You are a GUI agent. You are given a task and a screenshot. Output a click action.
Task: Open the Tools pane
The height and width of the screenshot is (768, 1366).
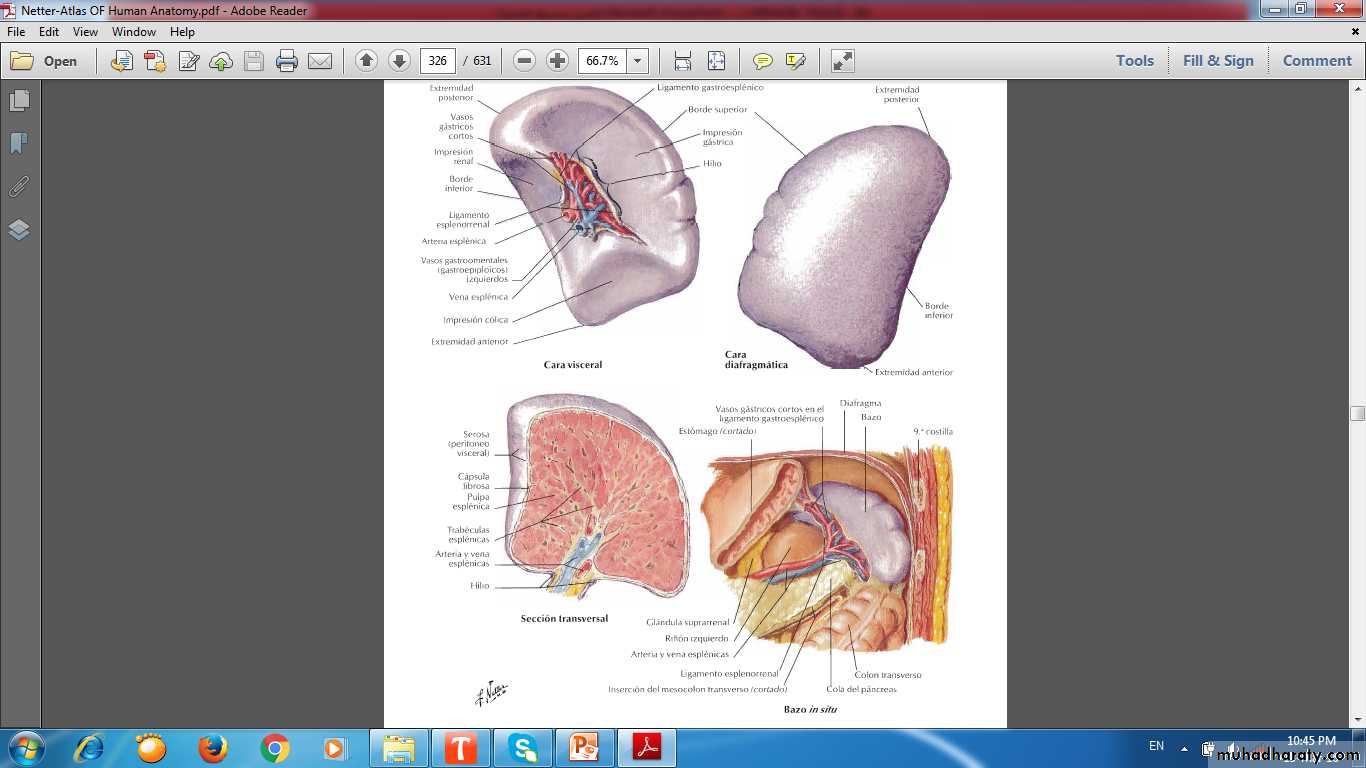pyautogui.click(x=1135, y=61)
